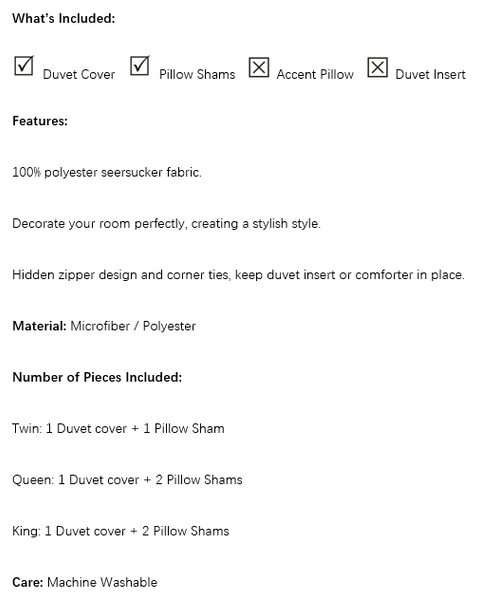This screenshot has height=600, width=480.
Task: Select the 'Pillow Shams' label
Action: click(197, 74)
